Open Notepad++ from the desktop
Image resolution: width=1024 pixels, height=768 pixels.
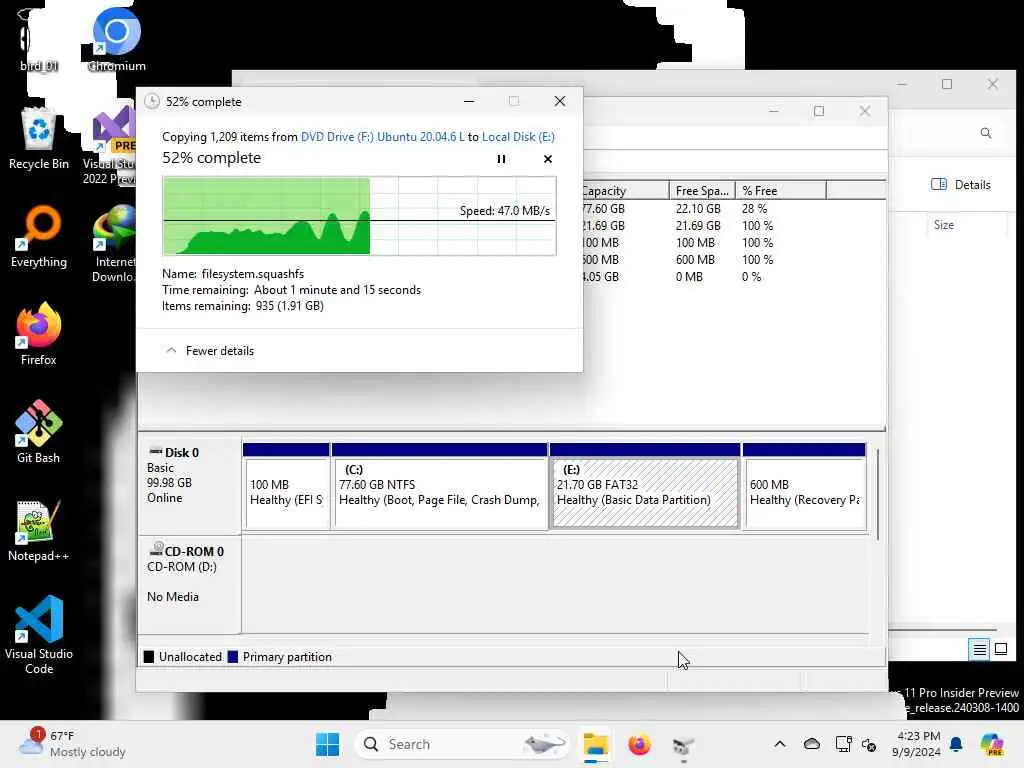click(39, 530)
